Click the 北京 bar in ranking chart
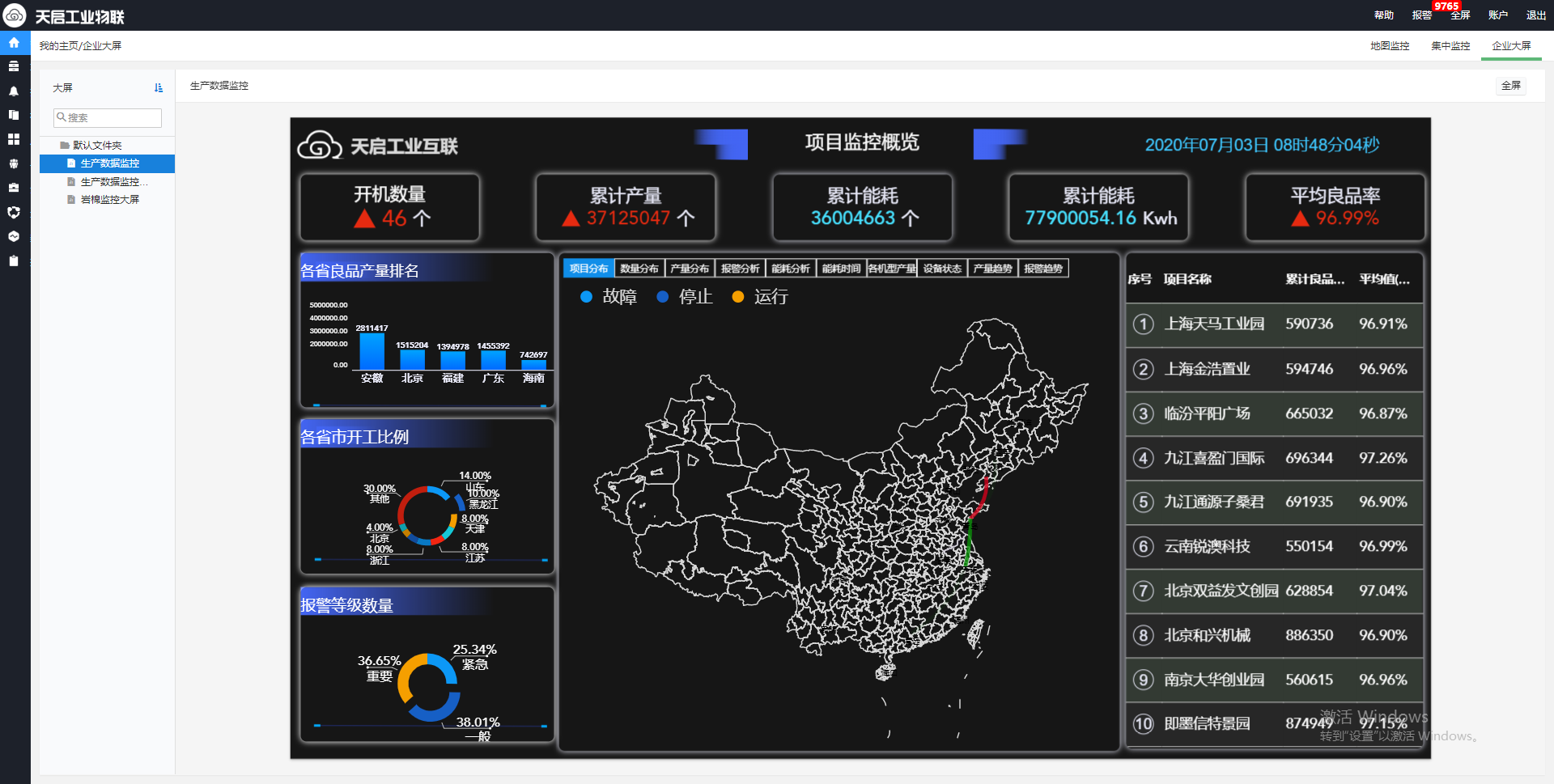The image size is (1554, 784). click(412, 359)
